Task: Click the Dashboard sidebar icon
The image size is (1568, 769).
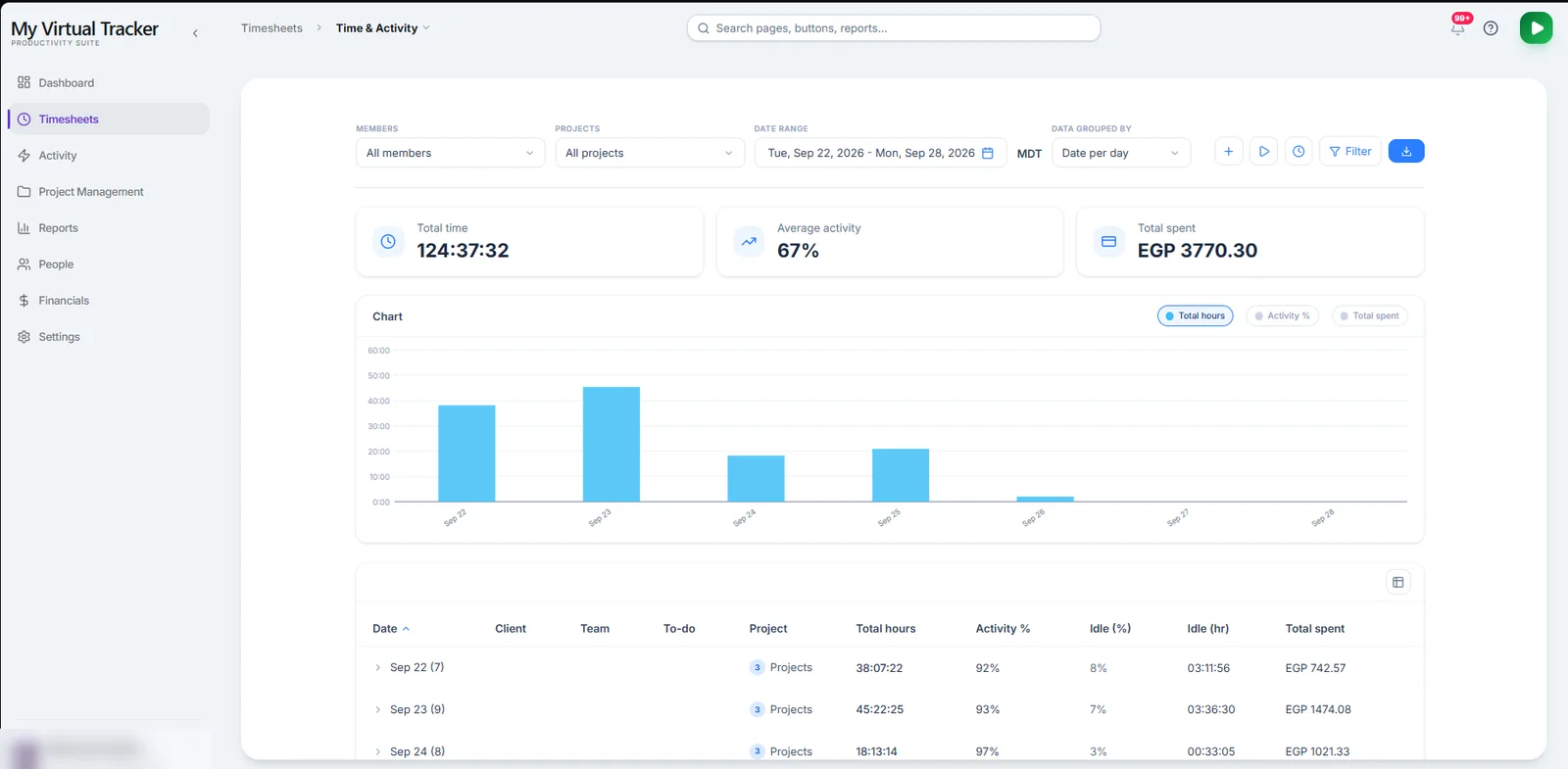Action: coord(24,83)
